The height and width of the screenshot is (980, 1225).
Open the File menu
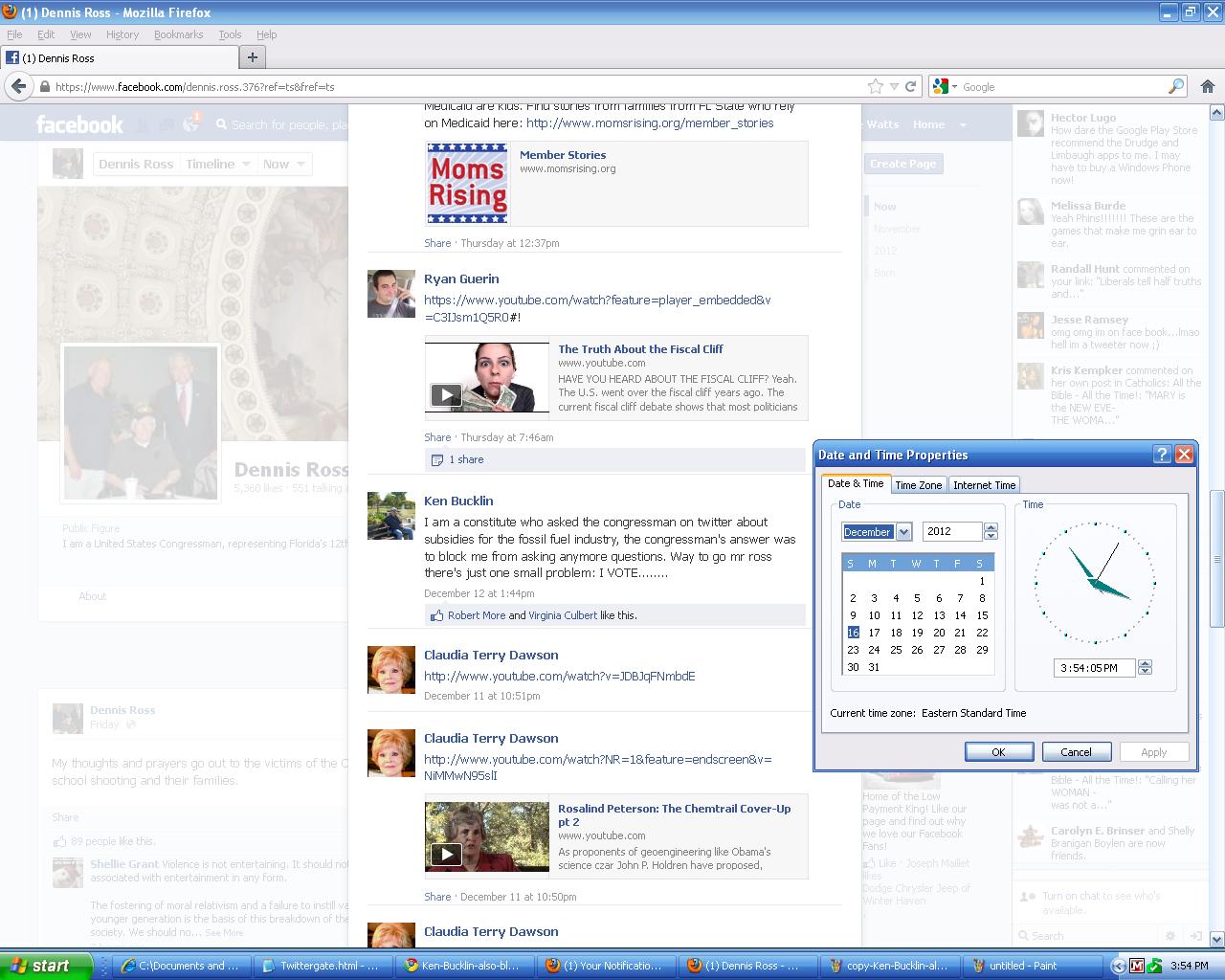click(14, 34)
